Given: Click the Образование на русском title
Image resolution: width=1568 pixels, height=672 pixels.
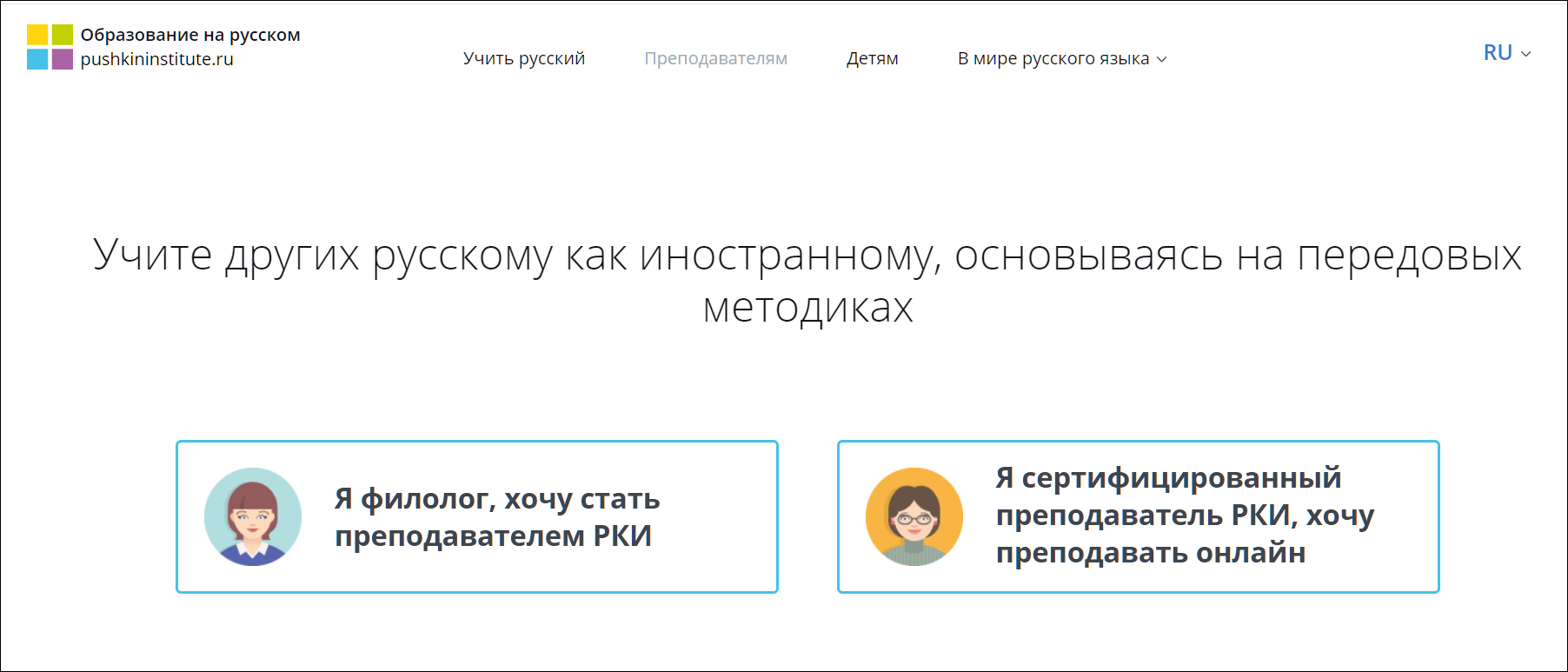Looking at the screenshot, I should [190, 35].
